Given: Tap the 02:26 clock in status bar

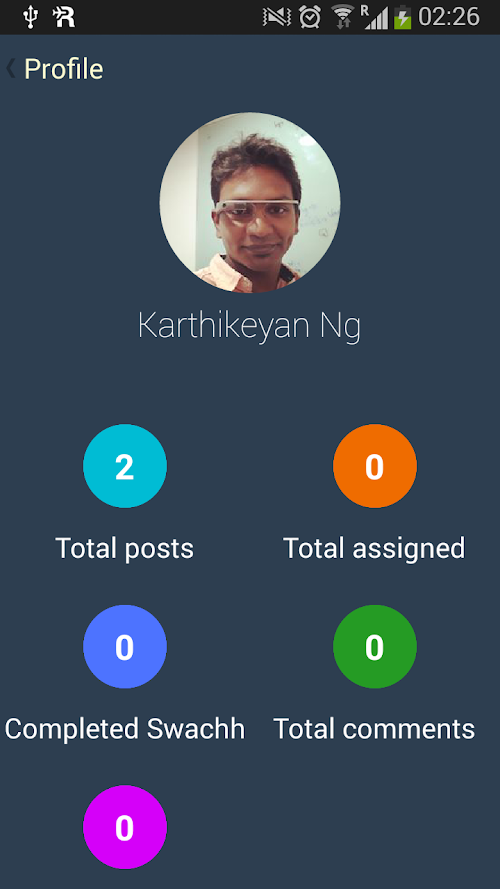Looking at the screenshot, I should coord(449,17).
